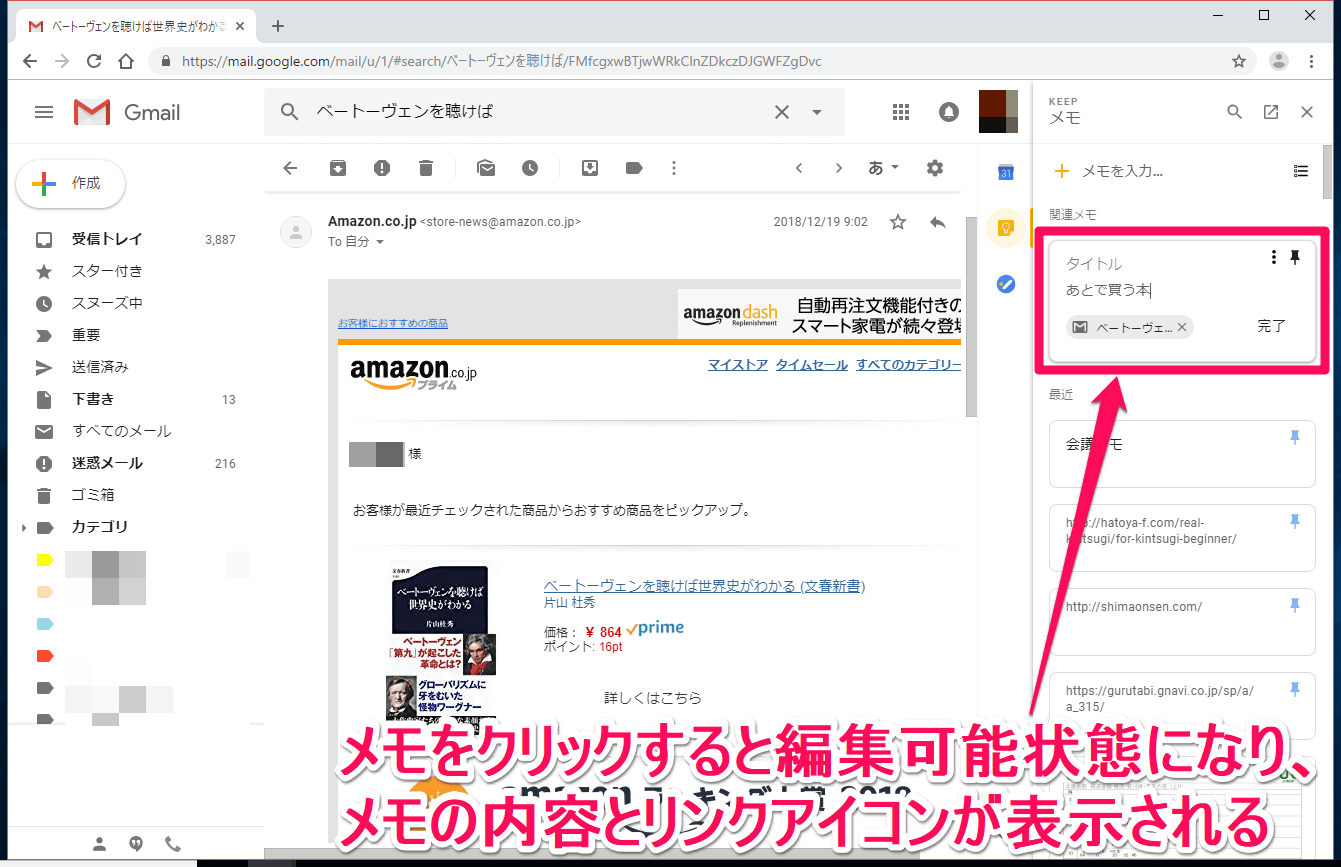This screenshot has height=867, width=1341.
Task: Open ベートーヴェンを聴けば世界史がわかる book link
Action: (704, 586)
